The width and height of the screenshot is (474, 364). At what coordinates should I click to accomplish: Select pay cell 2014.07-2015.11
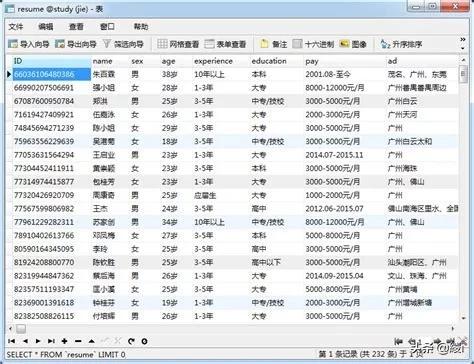coord(345,155)
